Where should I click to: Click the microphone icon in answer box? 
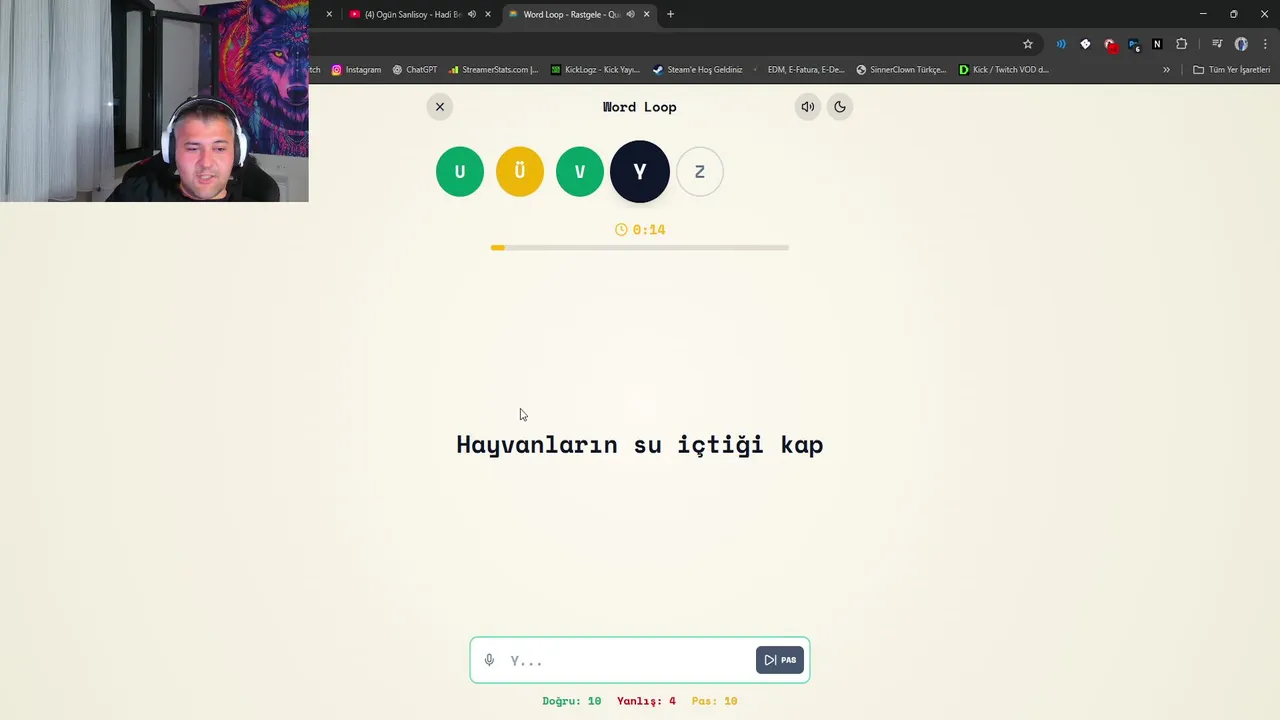(x=489, y=660)
